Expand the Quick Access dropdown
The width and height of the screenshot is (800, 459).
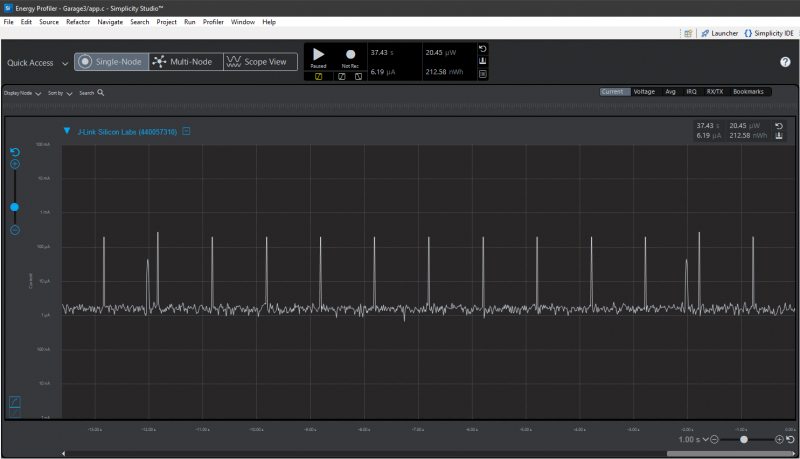(66, 63)
